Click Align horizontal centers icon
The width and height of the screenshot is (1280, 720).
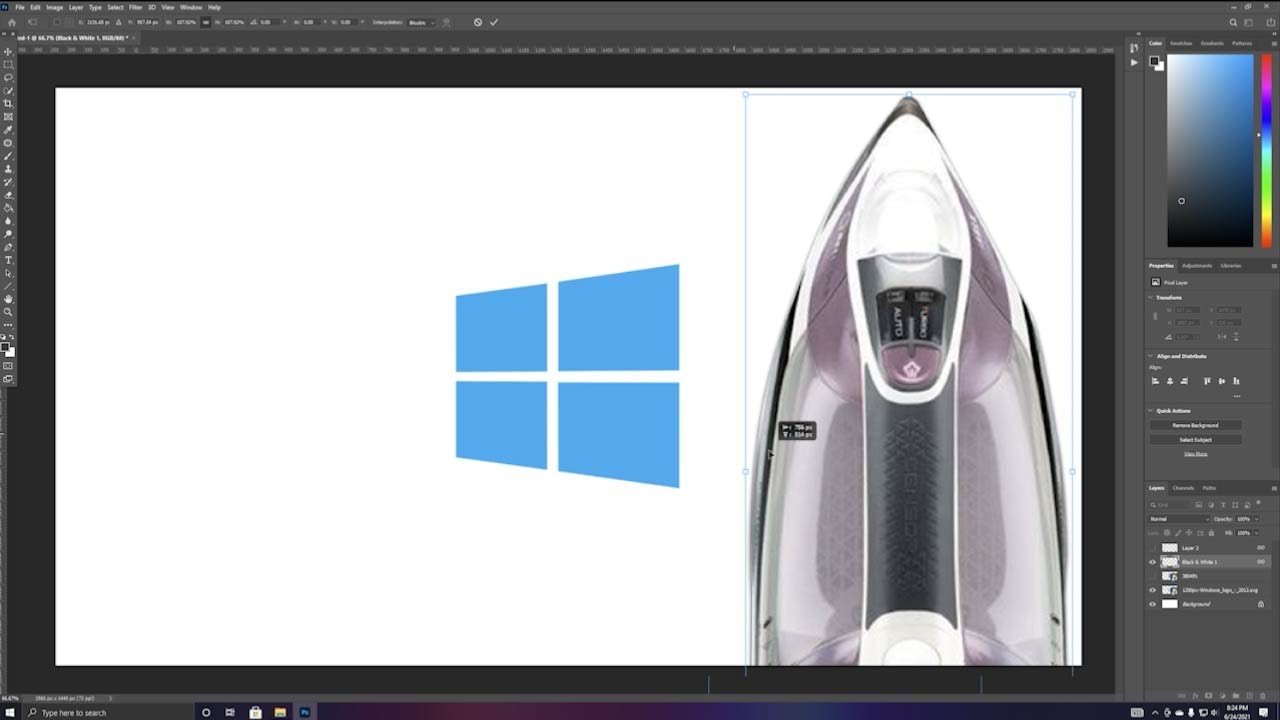coord(1170,381)
